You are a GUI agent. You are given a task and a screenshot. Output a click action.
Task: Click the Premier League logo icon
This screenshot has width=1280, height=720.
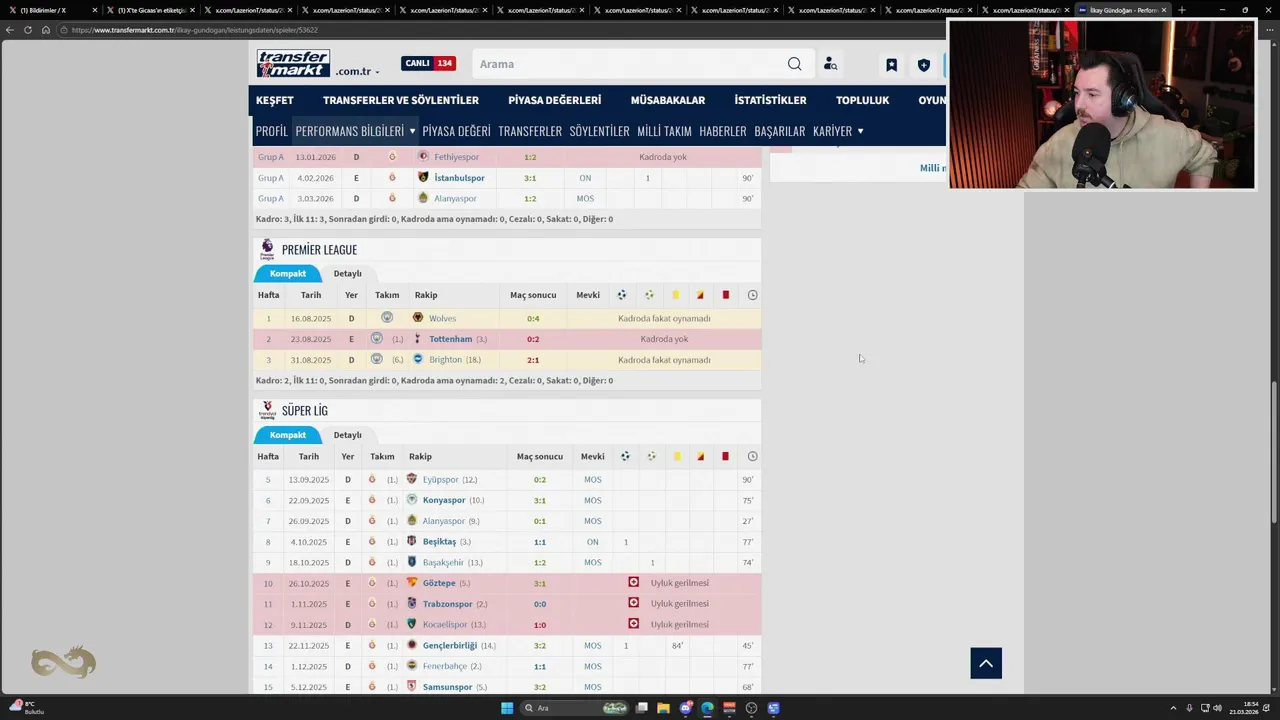267,250
